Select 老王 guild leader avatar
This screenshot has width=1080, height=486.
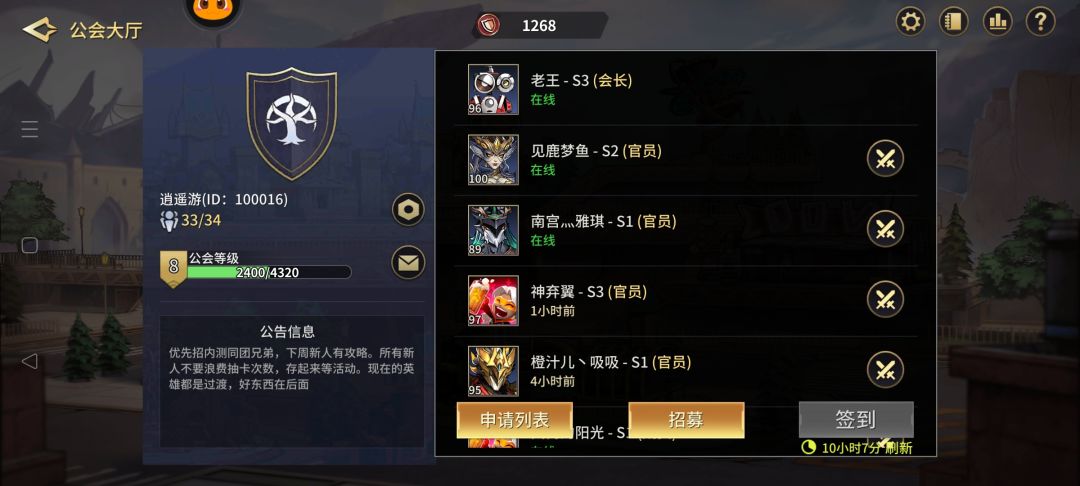coord(493,89)
